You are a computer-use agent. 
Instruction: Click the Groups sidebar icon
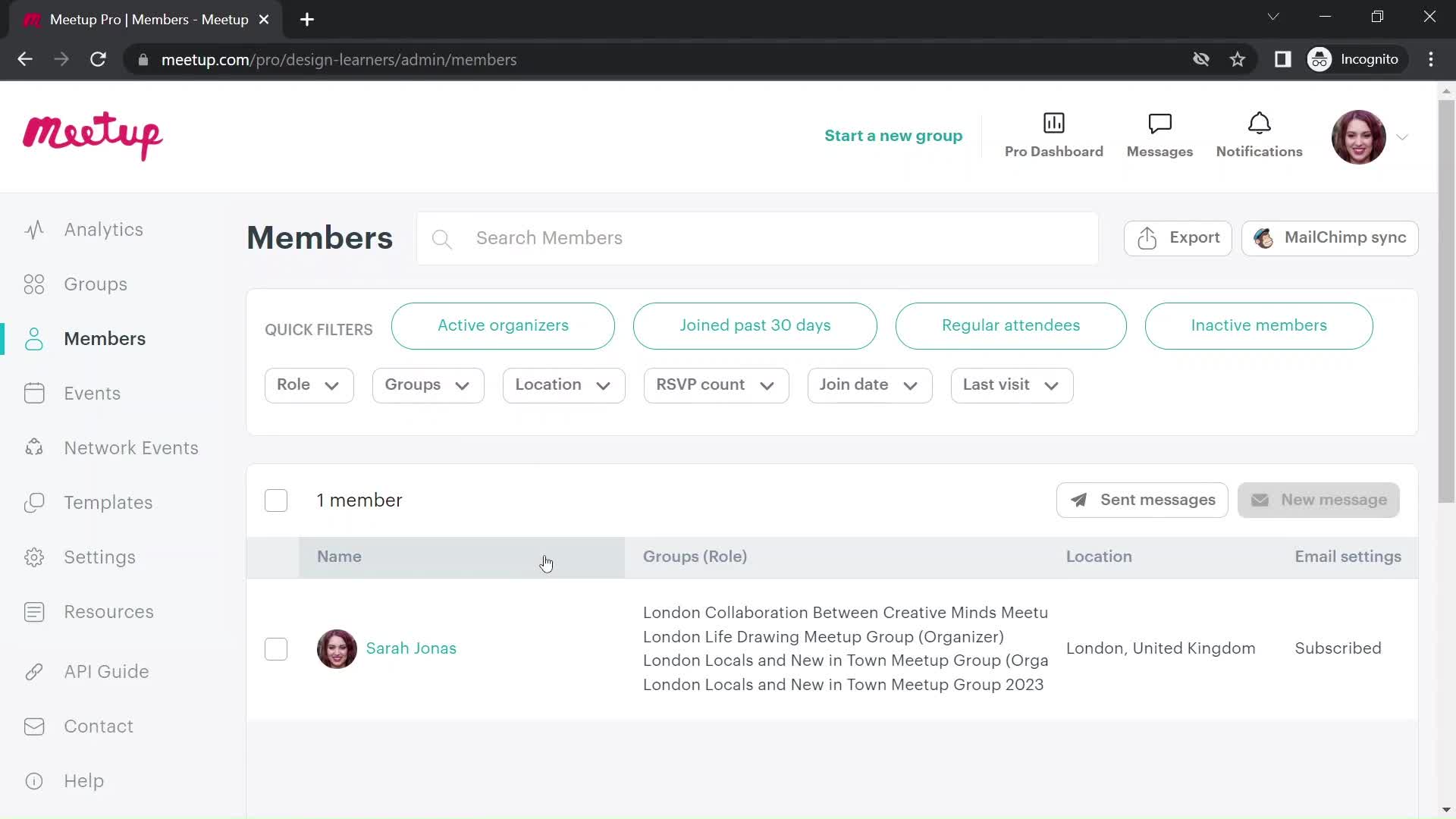point(34,284)
